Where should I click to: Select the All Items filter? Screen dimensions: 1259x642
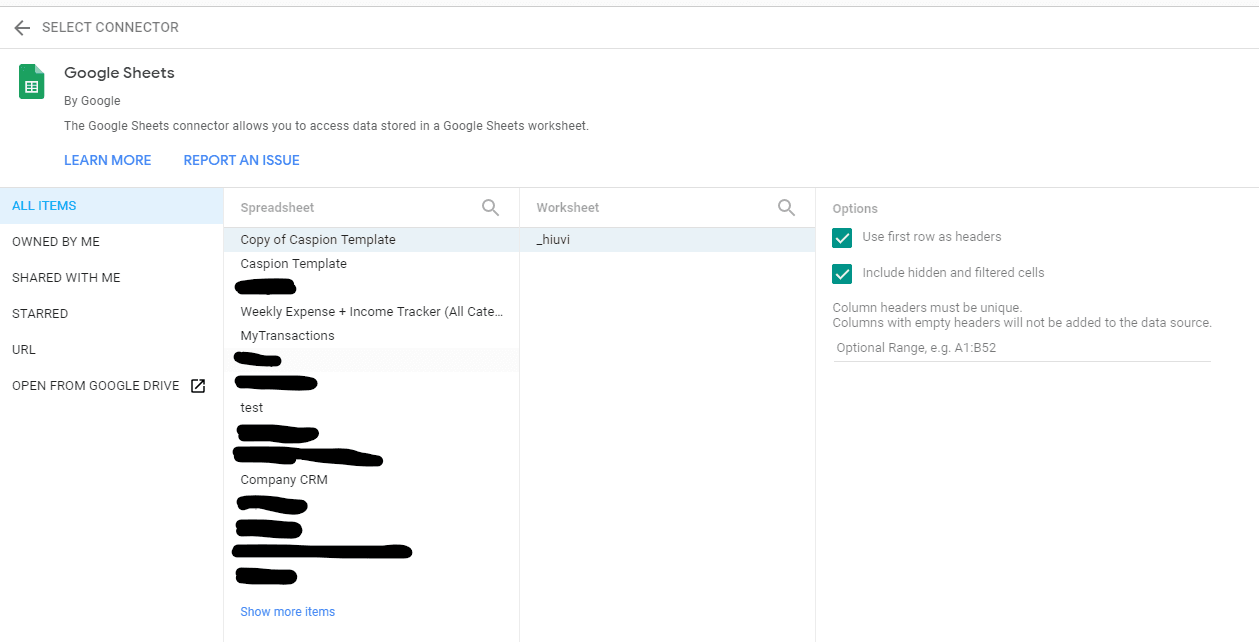point(111,206)
